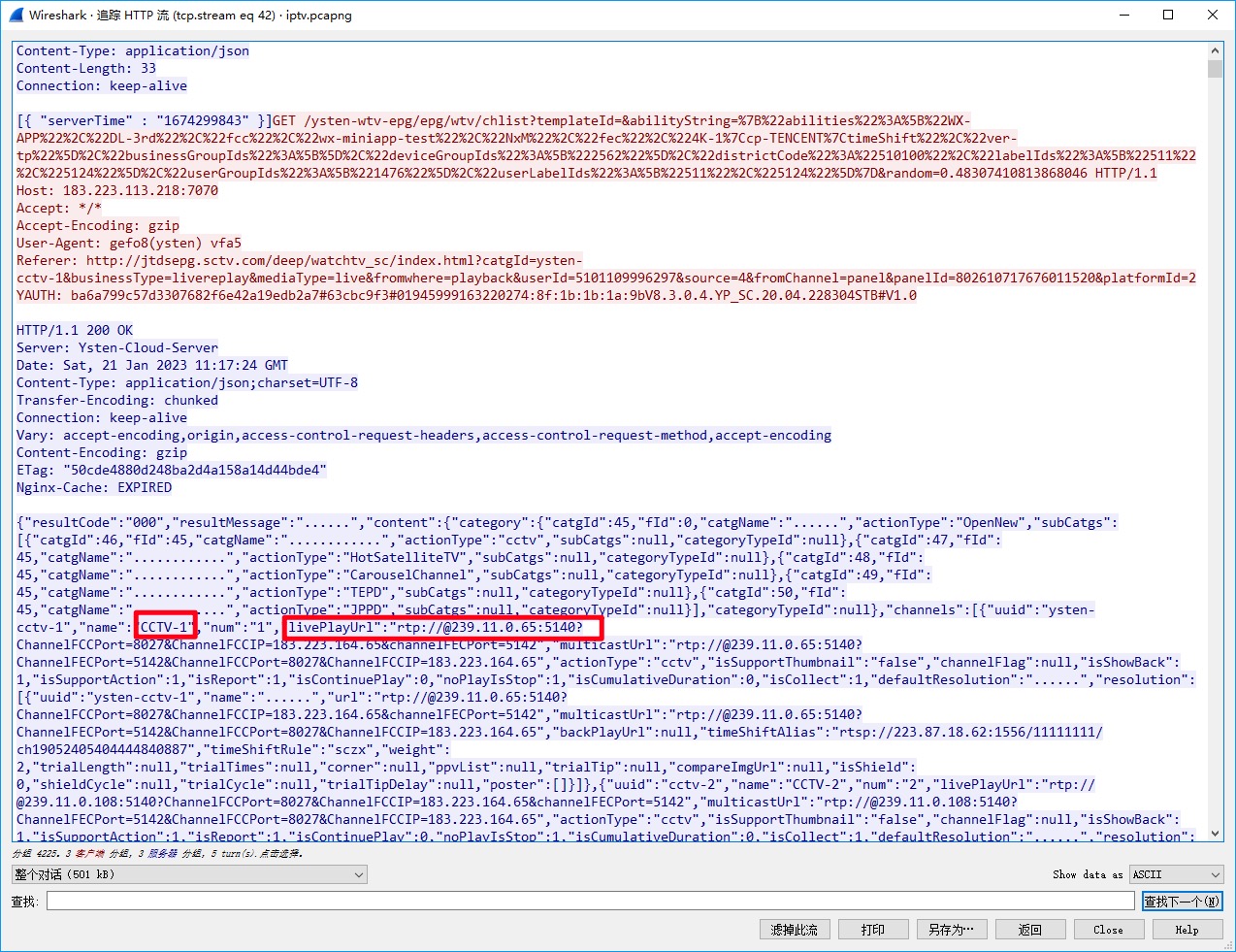Image resolution: width=1236 pixels, height=952 pixels.
Task: Select the line "Content-Length: 33"
Action: (86, 69)
